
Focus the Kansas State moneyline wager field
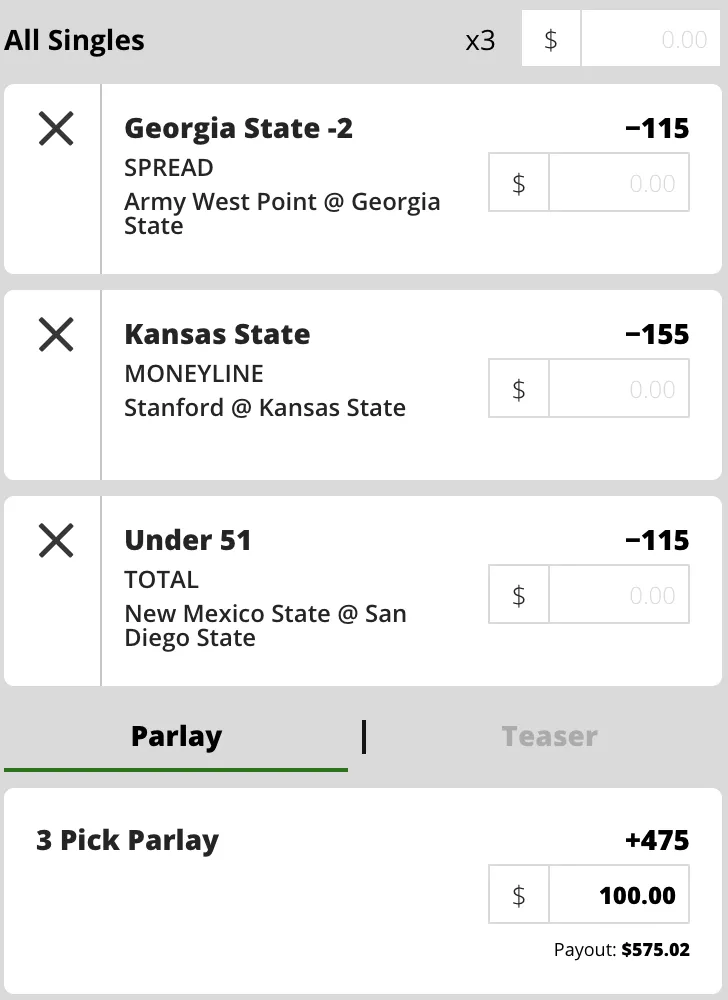point(618,389)
